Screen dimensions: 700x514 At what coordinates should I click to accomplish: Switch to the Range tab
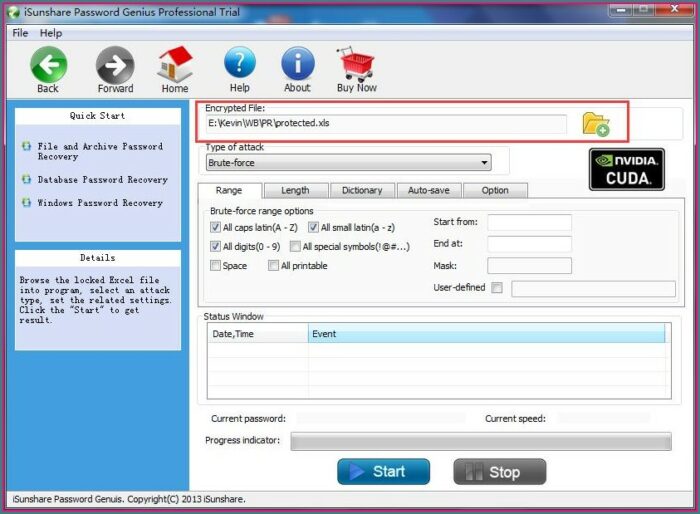[229, 190]
